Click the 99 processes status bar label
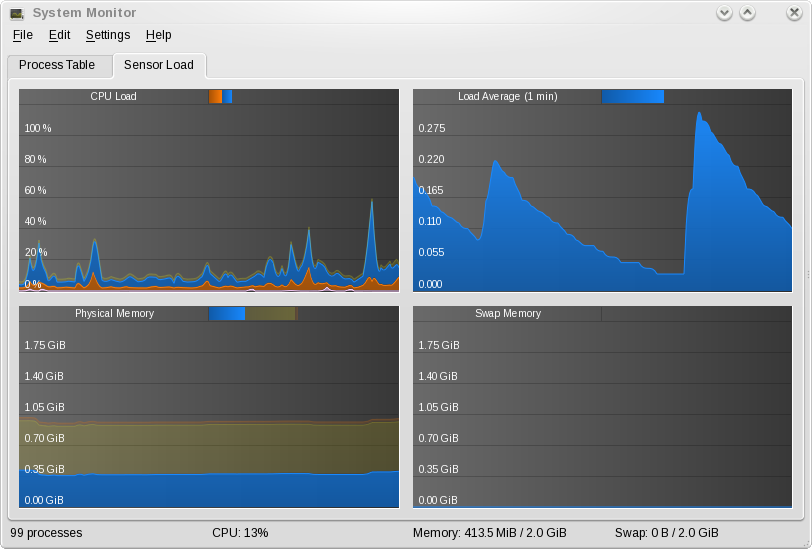 coord(46,533)
